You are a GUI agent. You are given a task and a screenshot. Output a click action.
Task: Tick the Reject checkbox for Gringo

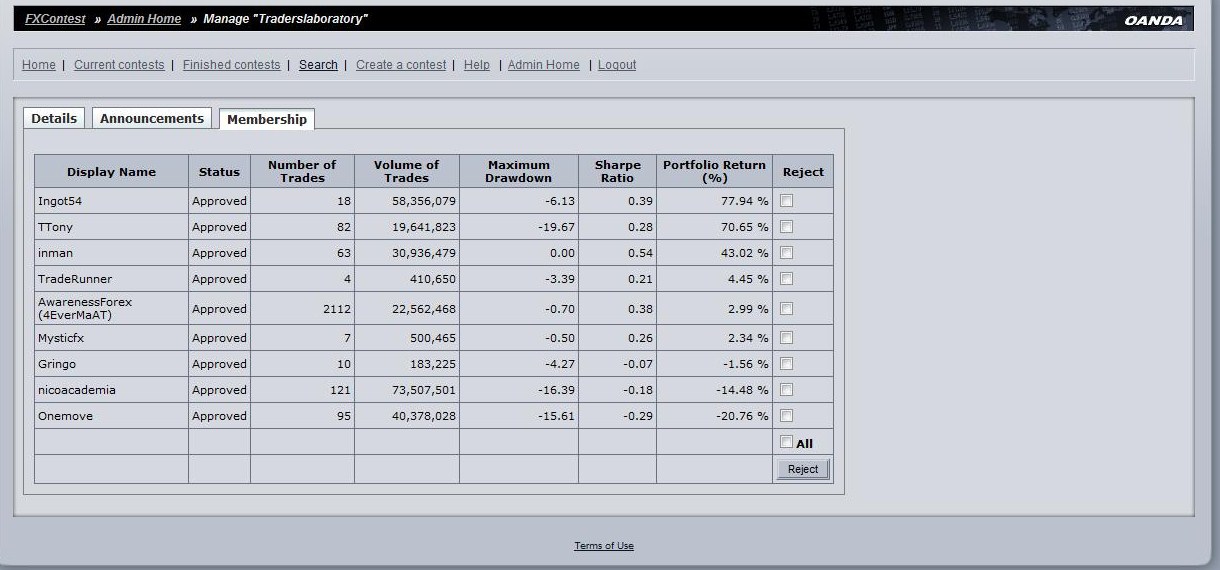[787, 363]
